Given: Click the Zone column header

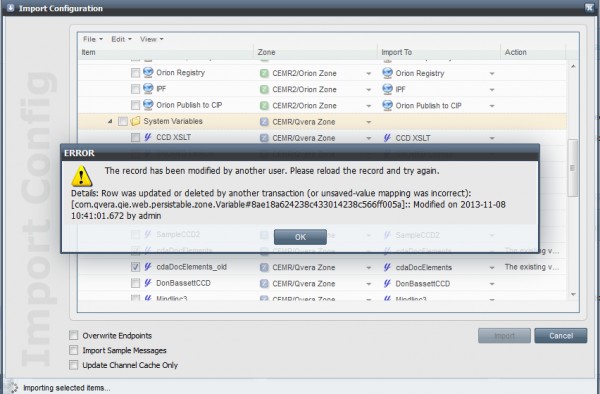Looking at the screenshot, I should pos(315,52).
